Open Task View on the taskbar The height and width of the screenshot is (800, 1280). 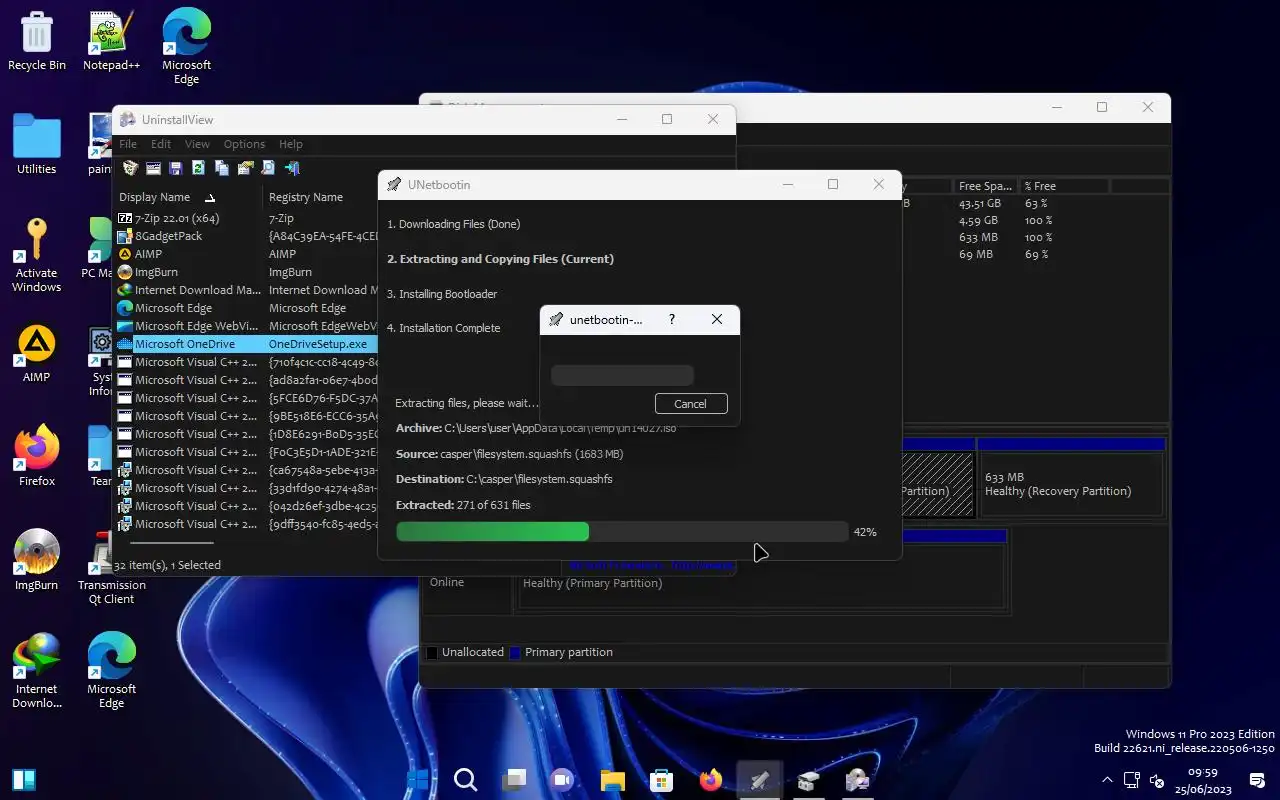click(514, 780)
